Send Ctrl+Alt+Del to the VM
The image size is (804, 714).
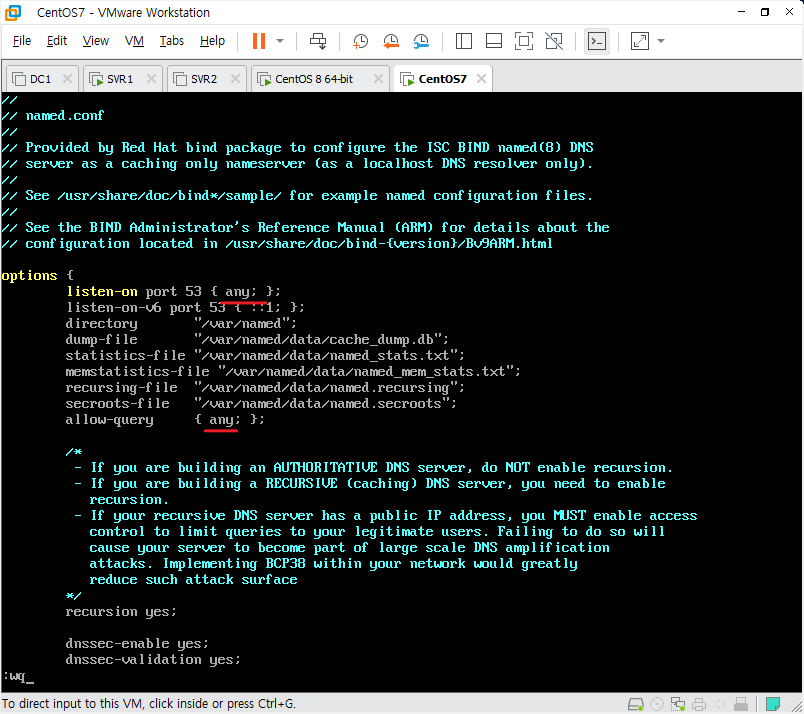pyautogui.click(x=318, y=41)
